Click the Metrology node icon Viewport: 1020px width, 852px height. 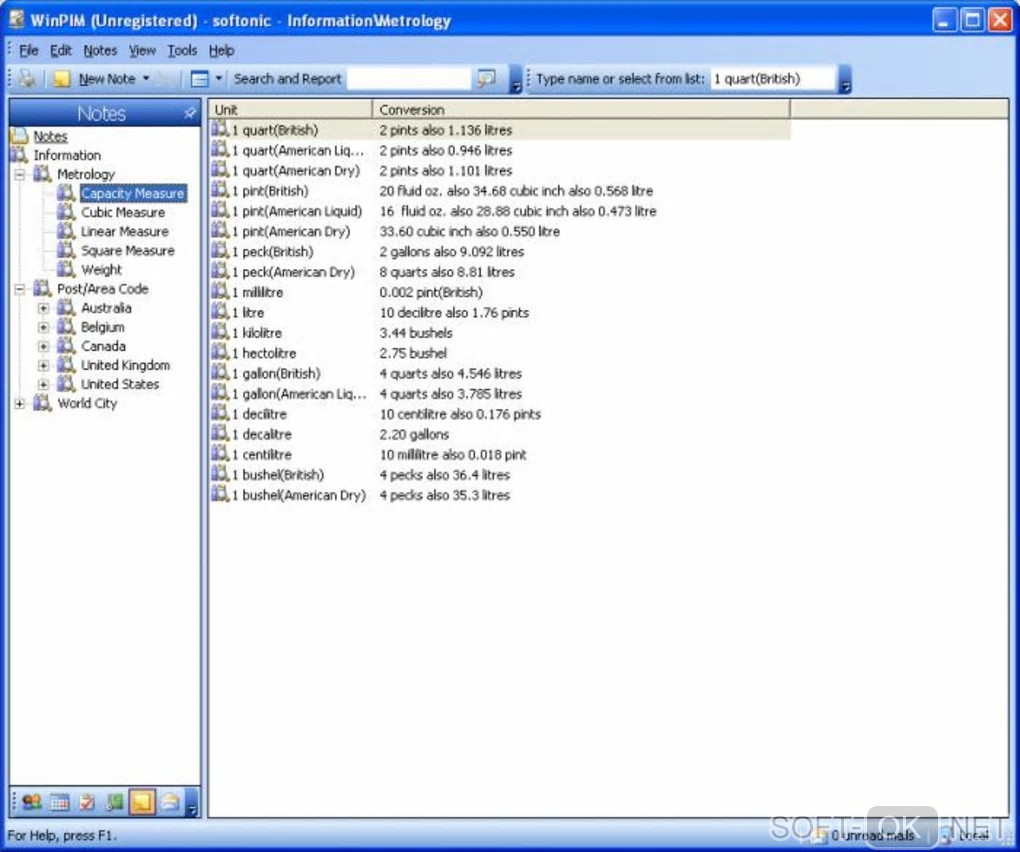coord(42,174)
